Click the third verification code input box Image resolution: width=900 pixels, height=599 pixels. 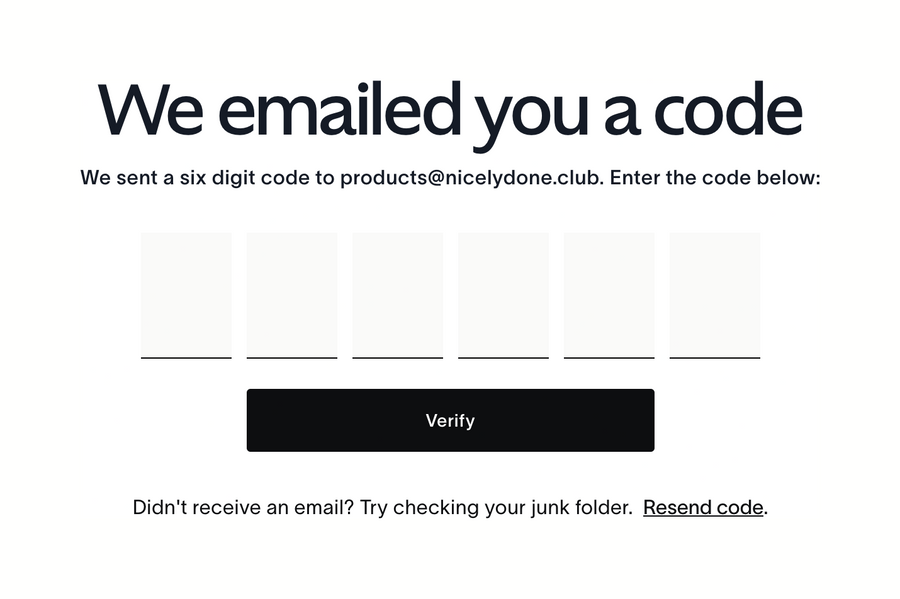397,295
